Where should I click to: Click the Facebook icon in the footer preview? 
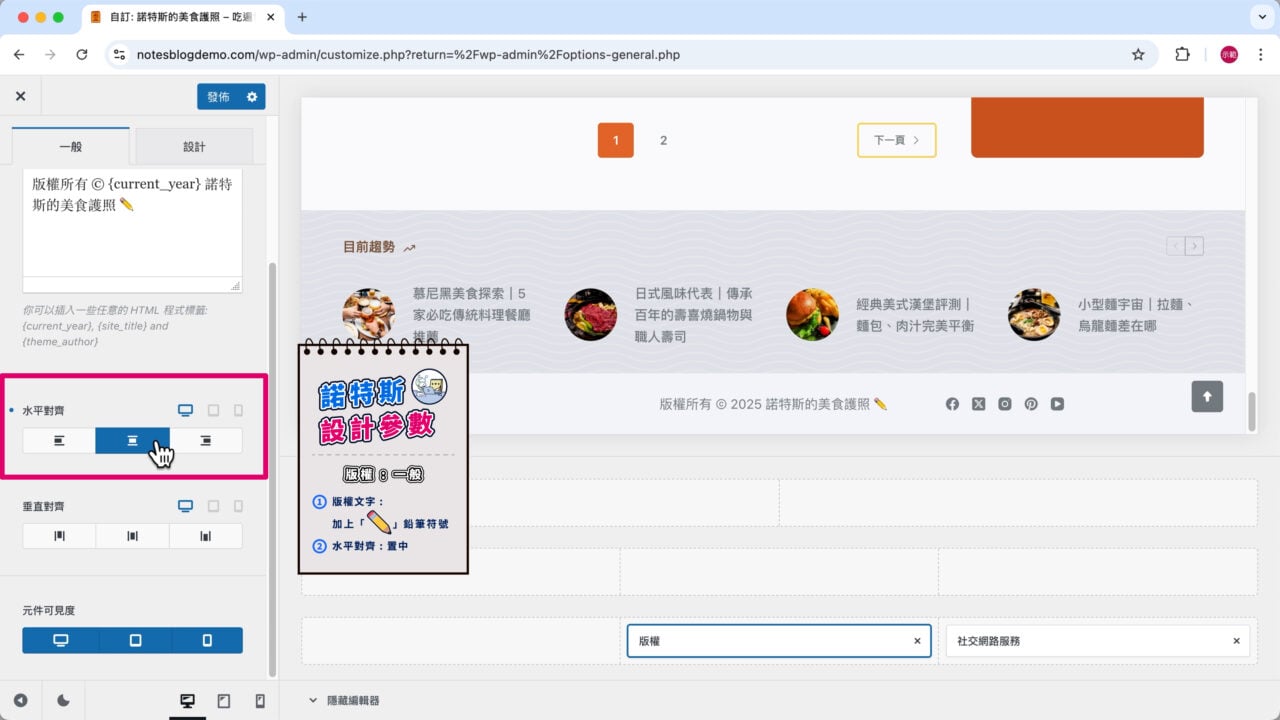952,404
